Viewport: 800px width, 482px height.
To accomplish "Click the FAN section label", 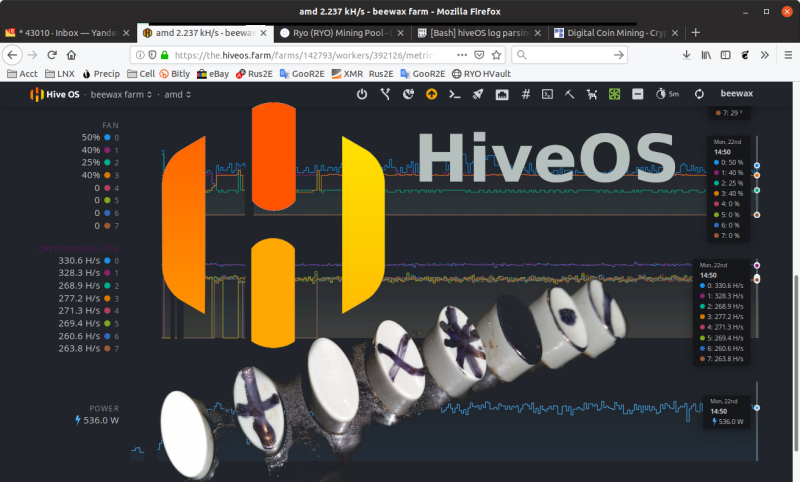I will point(110,125).
